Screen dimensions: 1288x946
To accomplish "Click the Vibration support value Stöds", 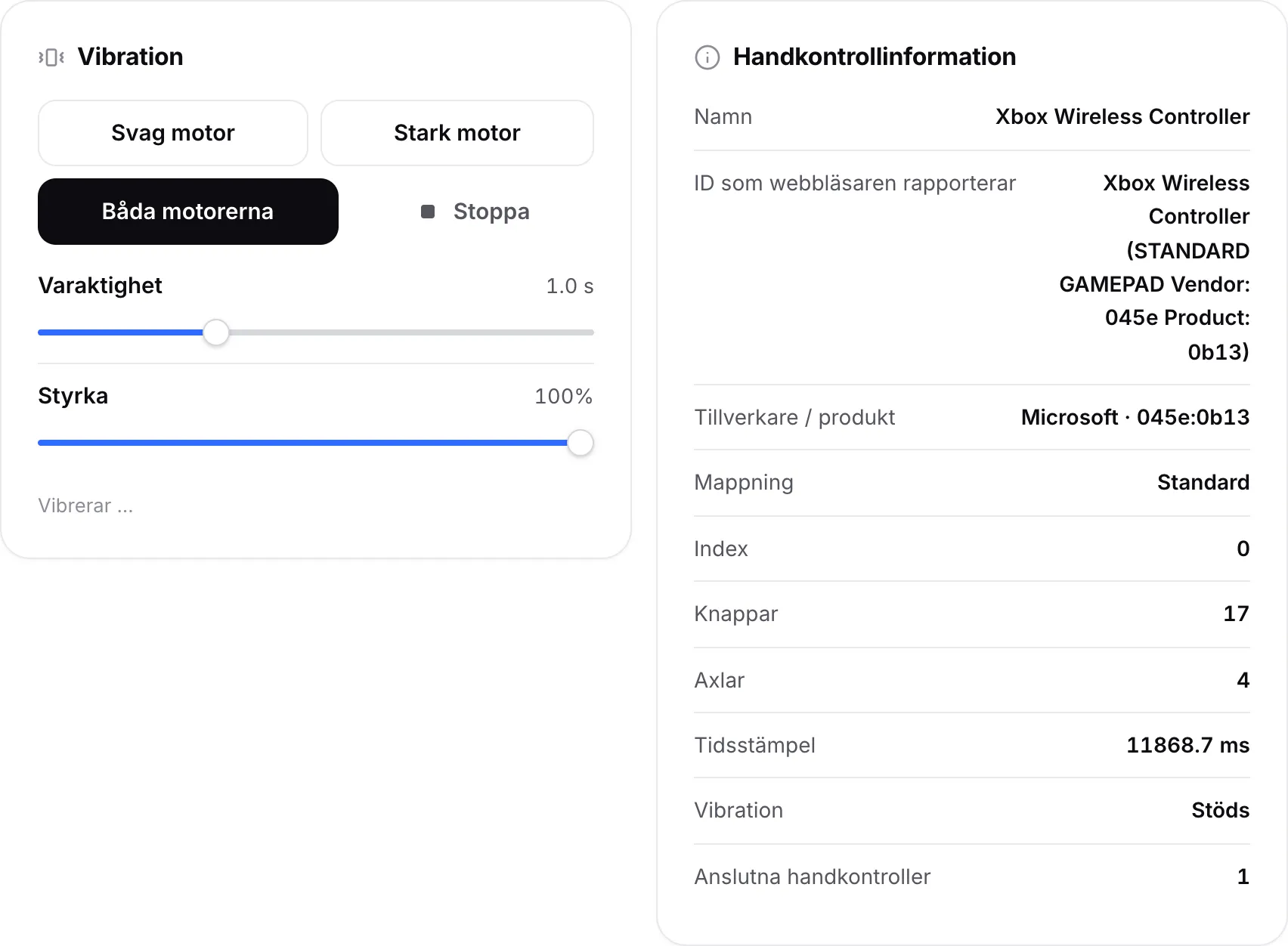I will point(1221,811).
